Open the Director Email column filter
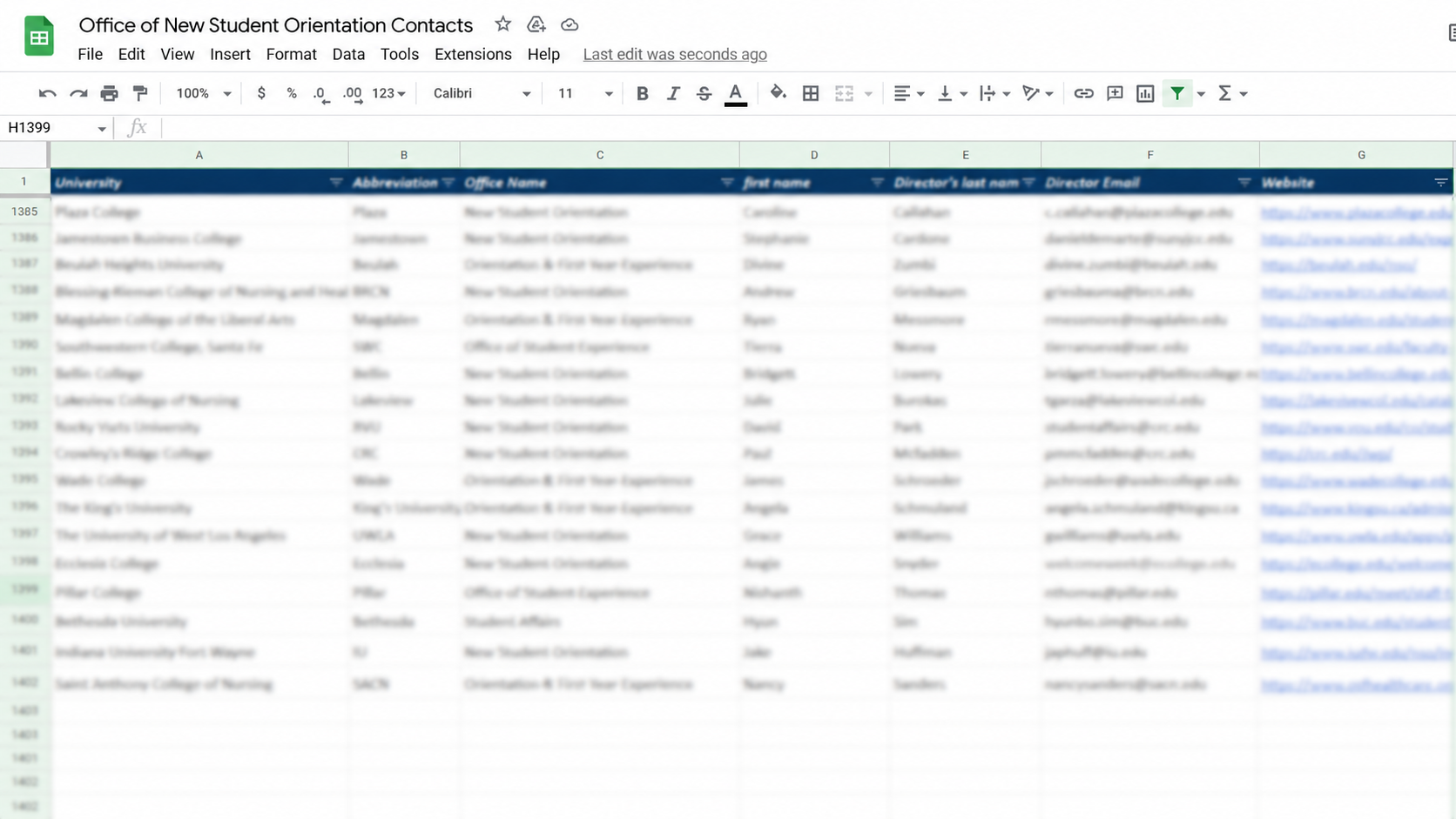This screenshot has height=819, width=1456. point(1244,182)
